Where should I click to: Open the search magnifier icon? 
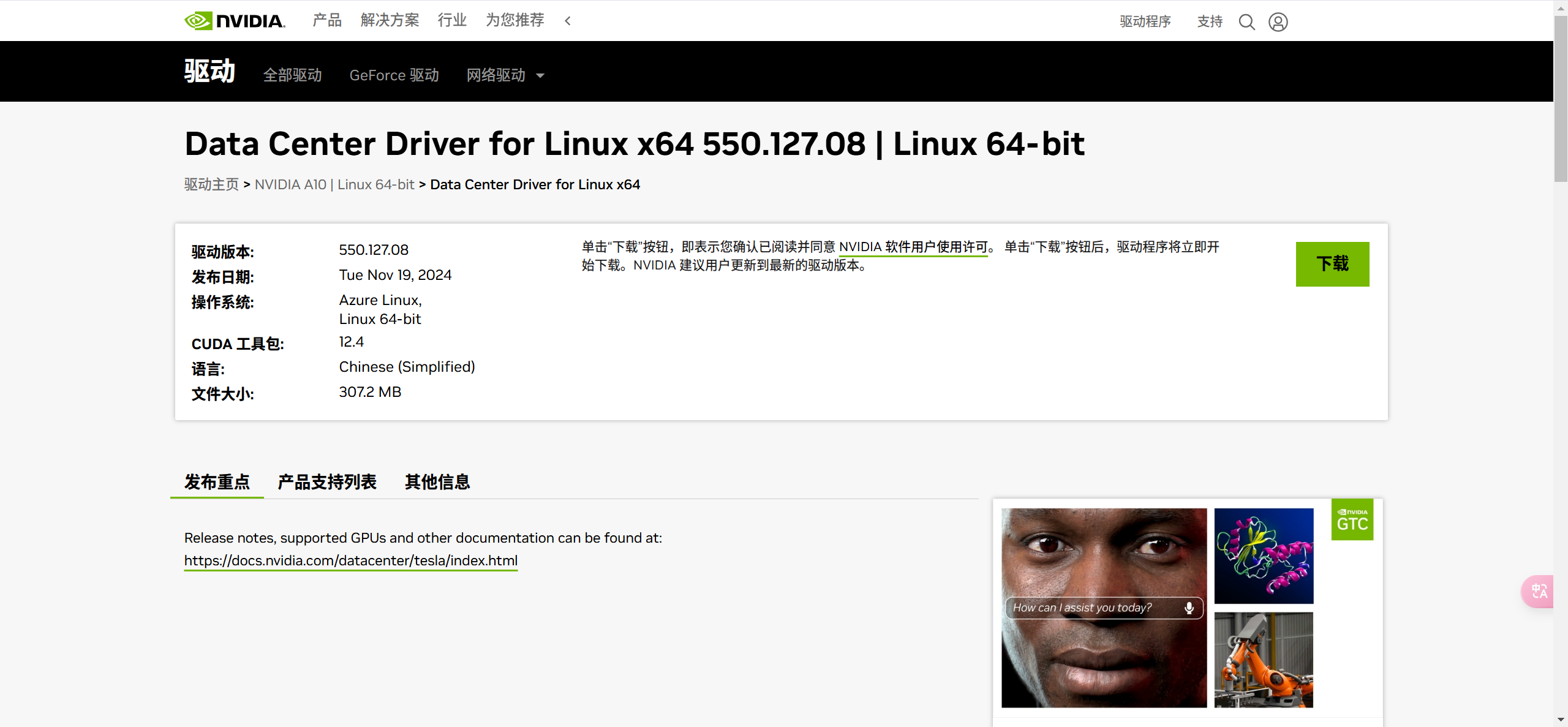(x=1246, y=22)
